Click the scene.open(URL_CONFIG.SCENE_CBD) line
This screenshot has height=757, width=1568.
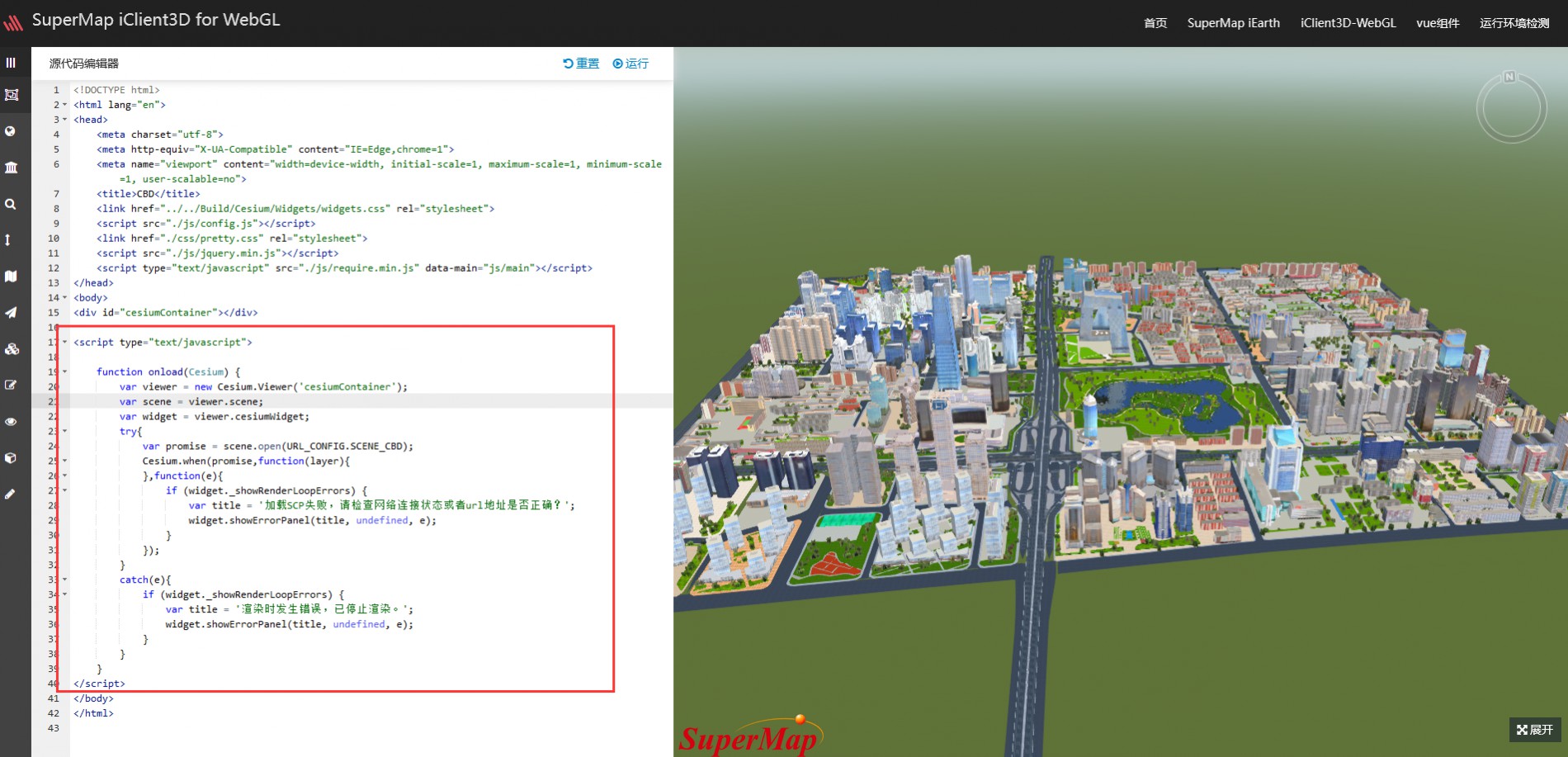click(278, 447)
